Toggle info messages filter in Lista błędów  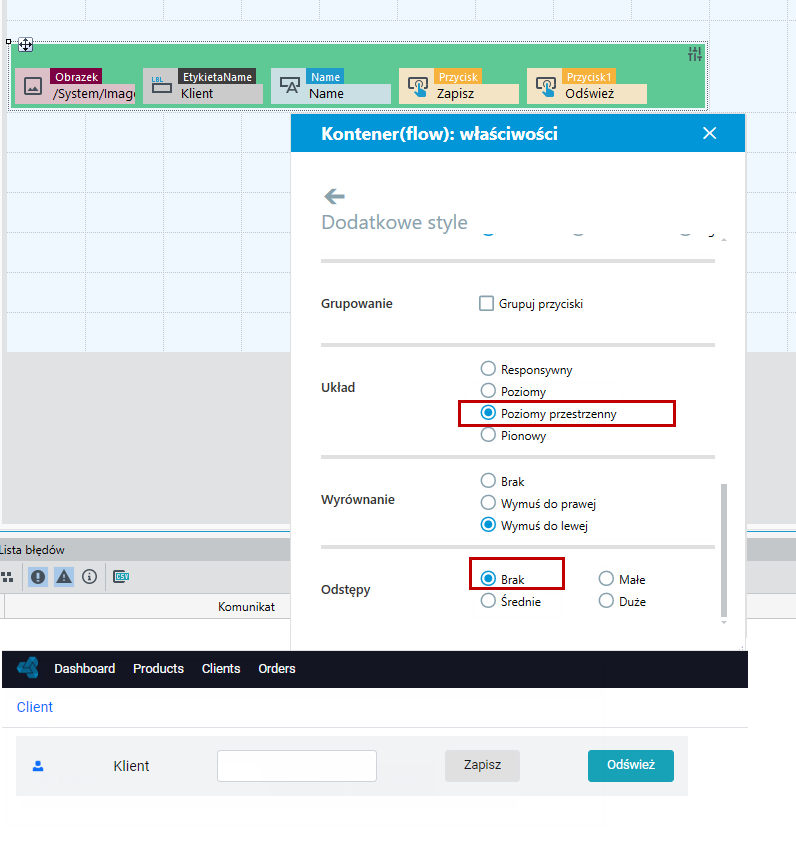tap(89, 577)
